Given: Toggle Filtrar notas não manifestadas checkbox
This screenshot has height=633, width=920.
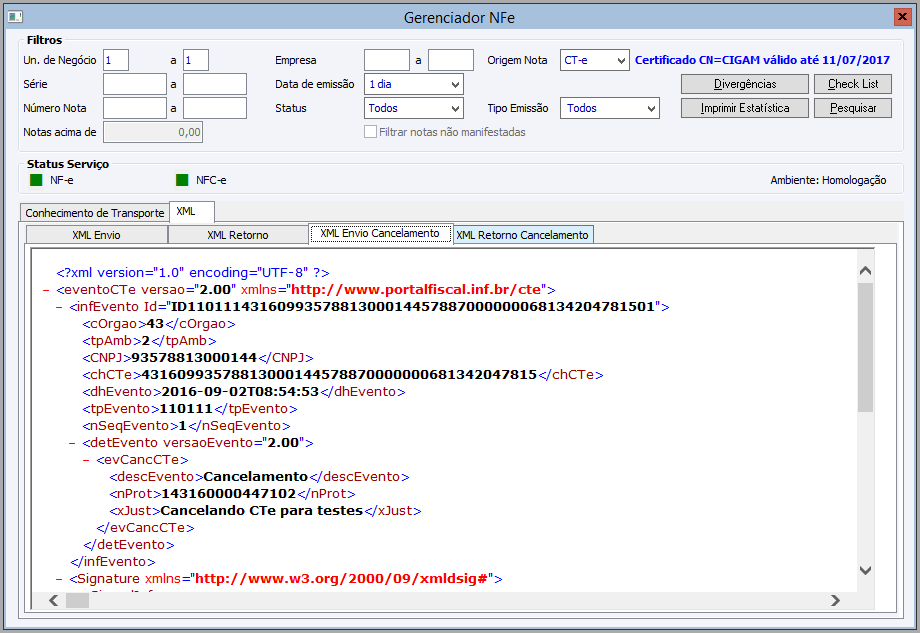Looking at the screenshot, I should (371, 132).
